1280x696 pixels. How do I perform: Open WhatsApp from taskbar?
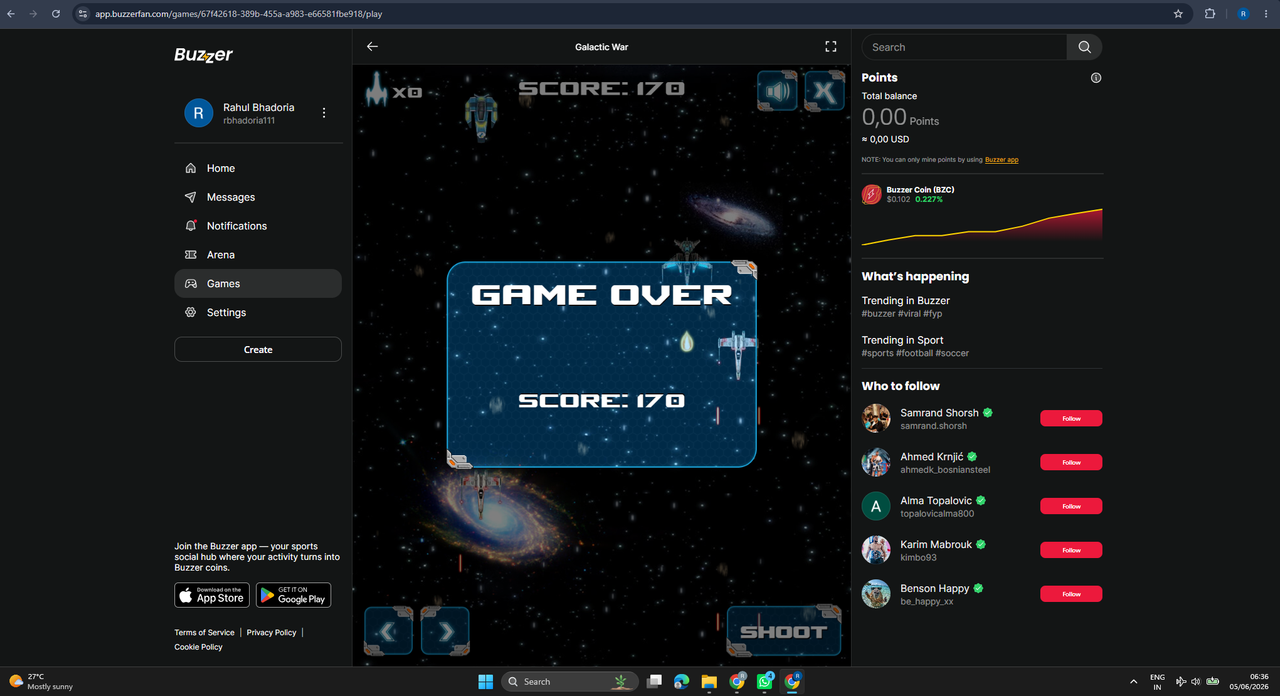pyautogui.click(x=765, y=681)
